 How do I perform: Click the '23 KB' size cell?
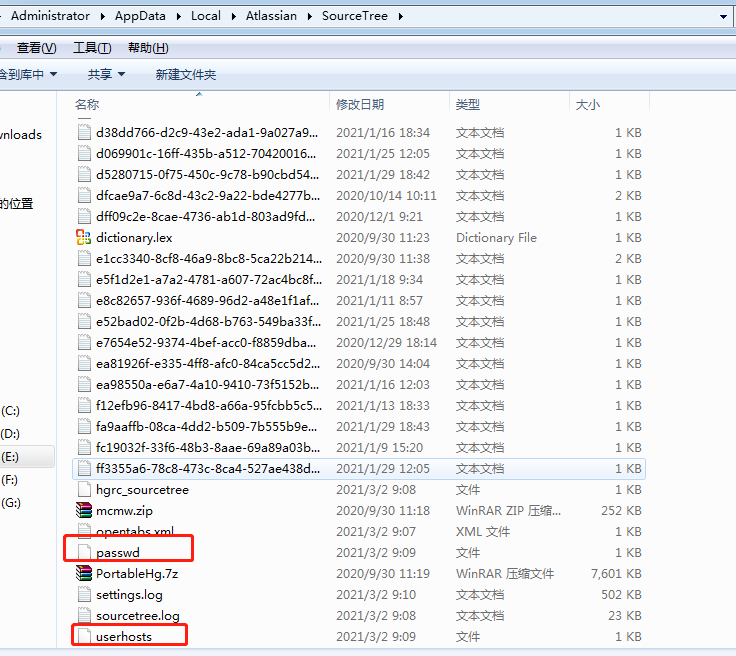(625, 615)
